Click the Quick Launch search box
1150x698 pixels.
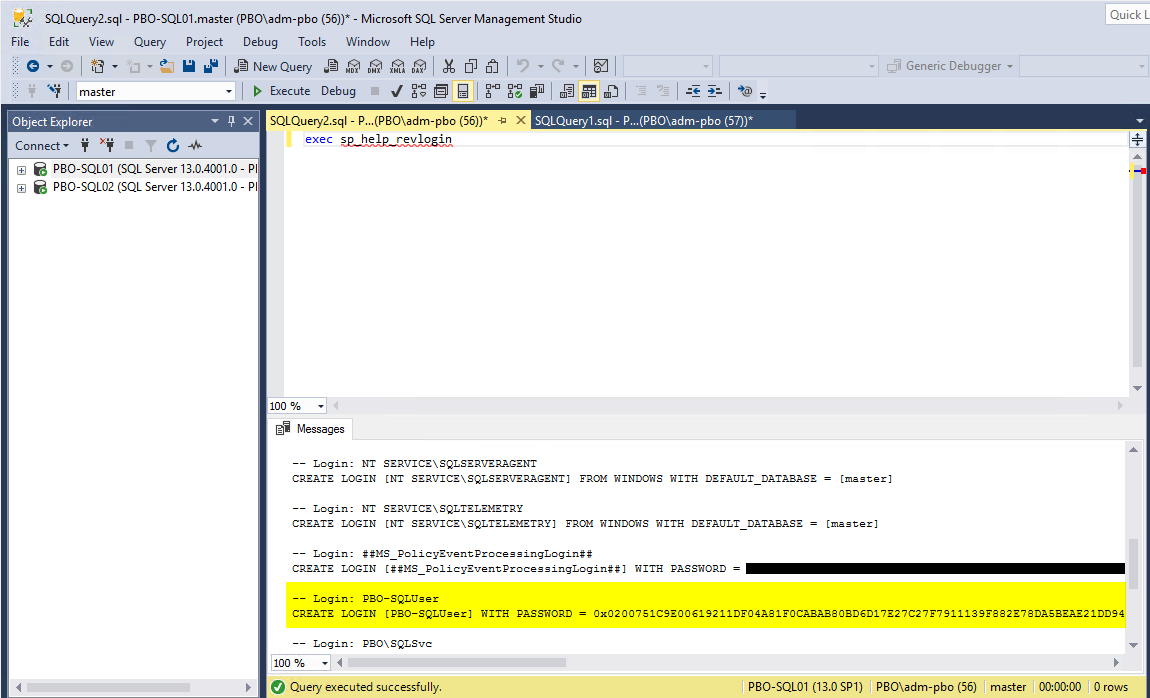coord(1127,15)
